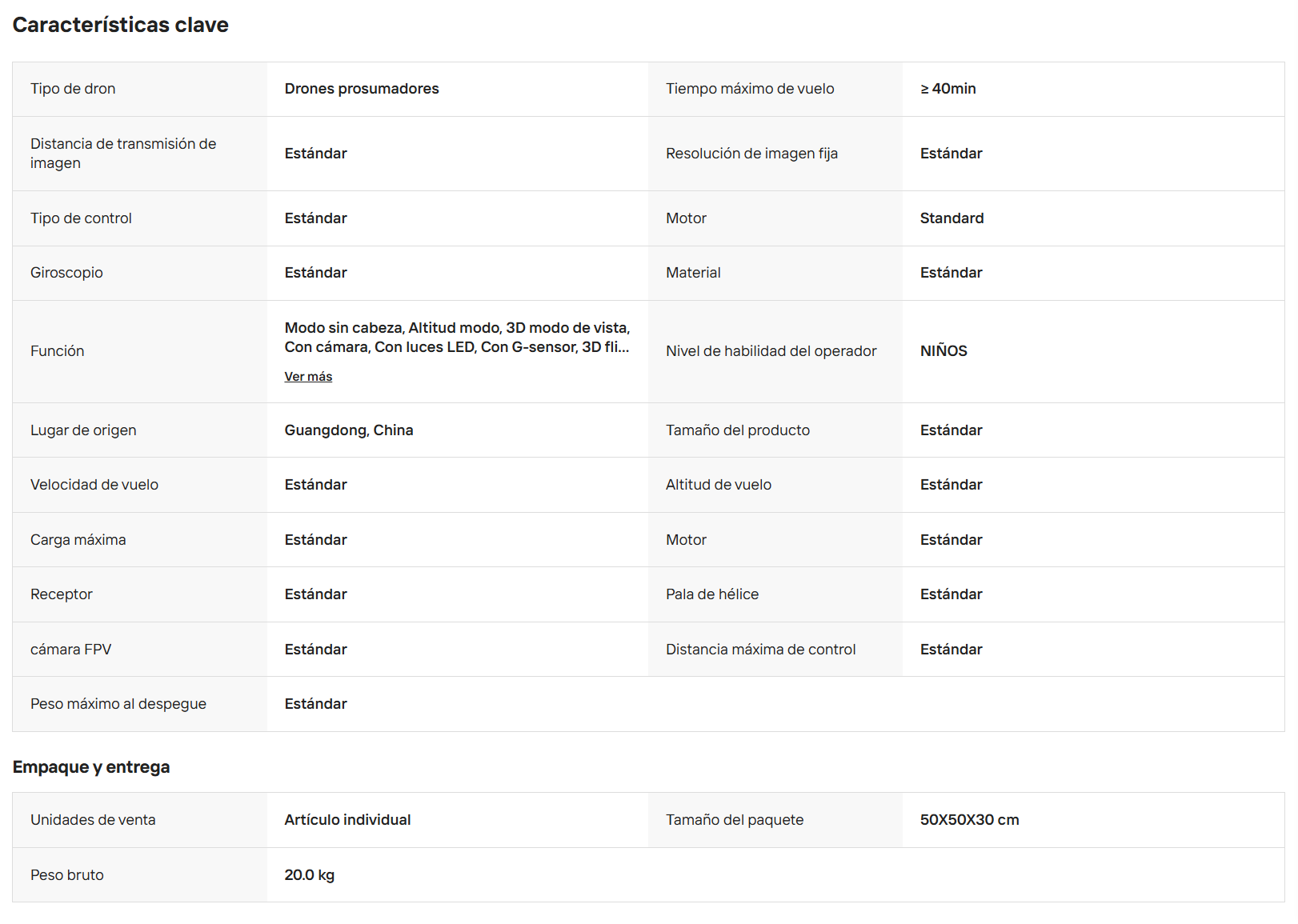1298x924 pixels.
Task: Click the Empaque y entrega heading
Action: [91, 767]
